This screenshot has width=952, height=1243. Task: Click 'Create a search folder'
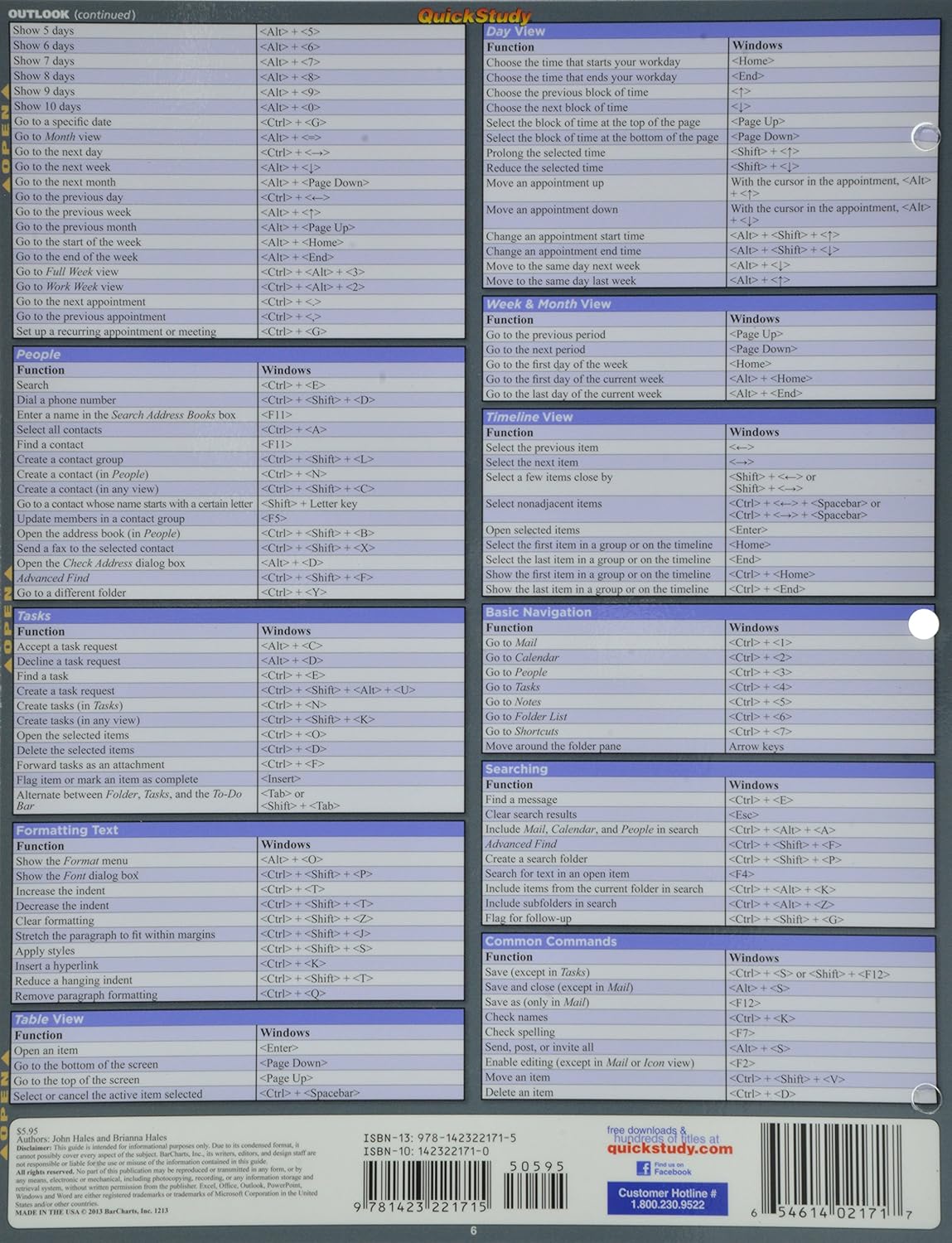coord(537,859)
